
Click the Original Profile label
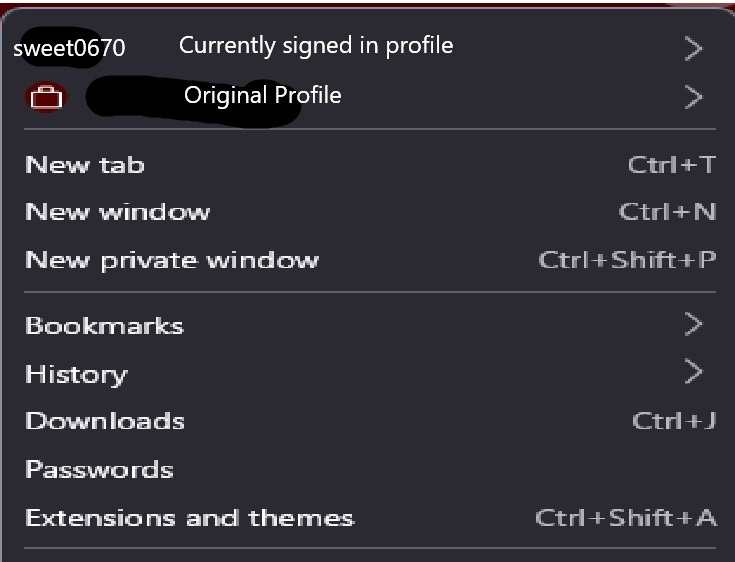click(262, 96)
